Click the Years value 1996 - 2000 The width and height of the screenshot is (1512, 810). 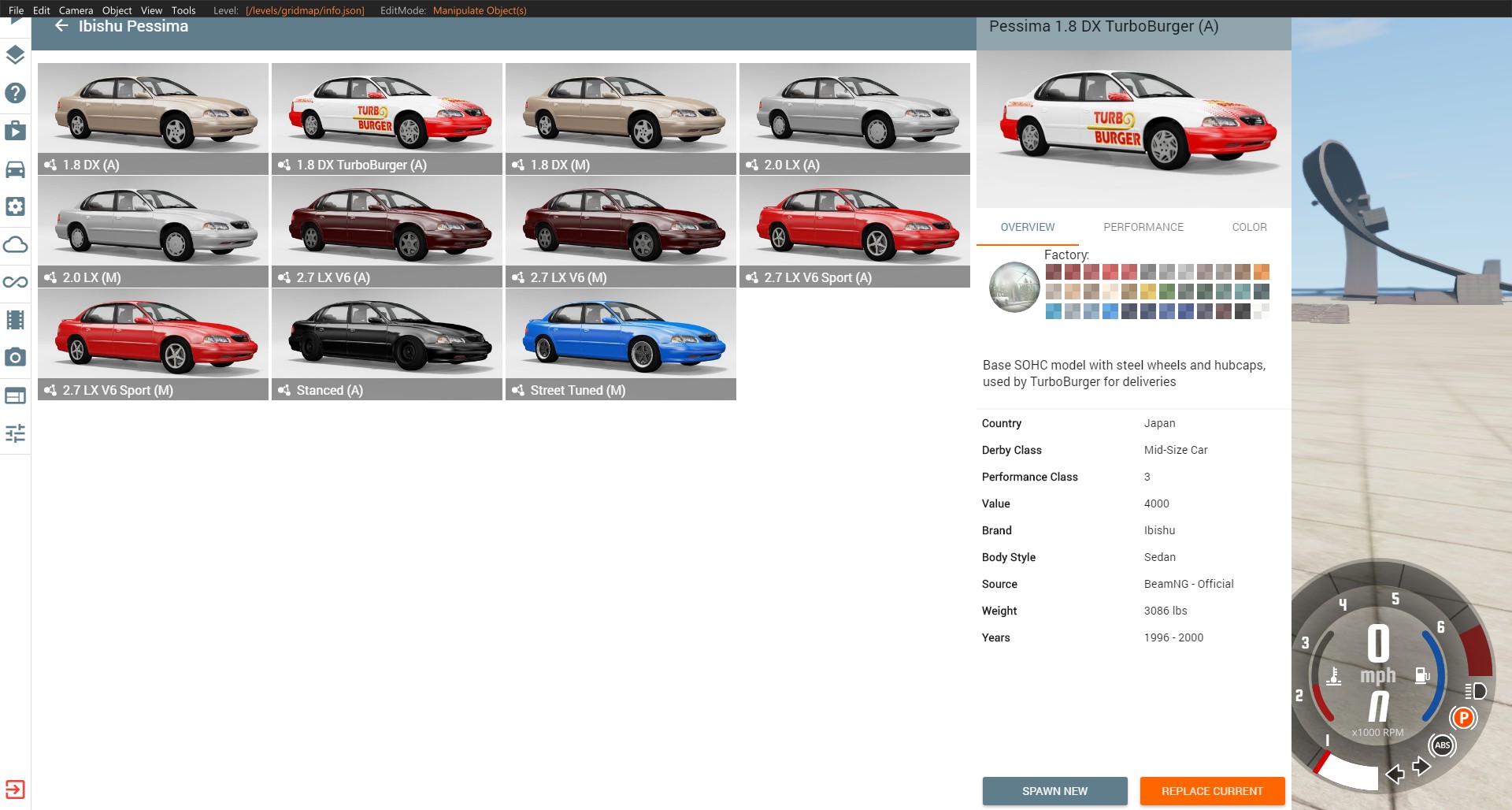click(x=1174, y=637)
